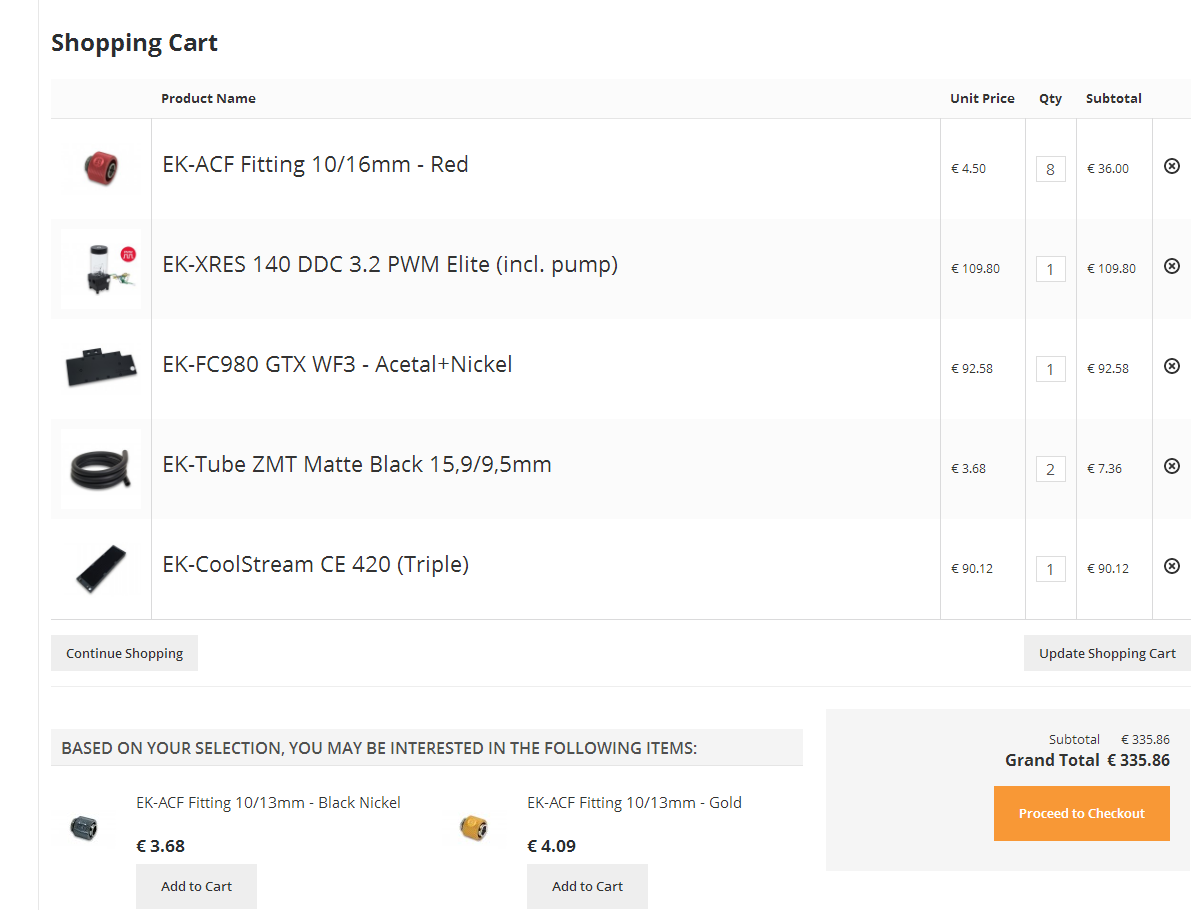Remove EK-CoolStream CE 420 from cart
Viewport: 1202px width, 910px height.
coord(1172,566)
